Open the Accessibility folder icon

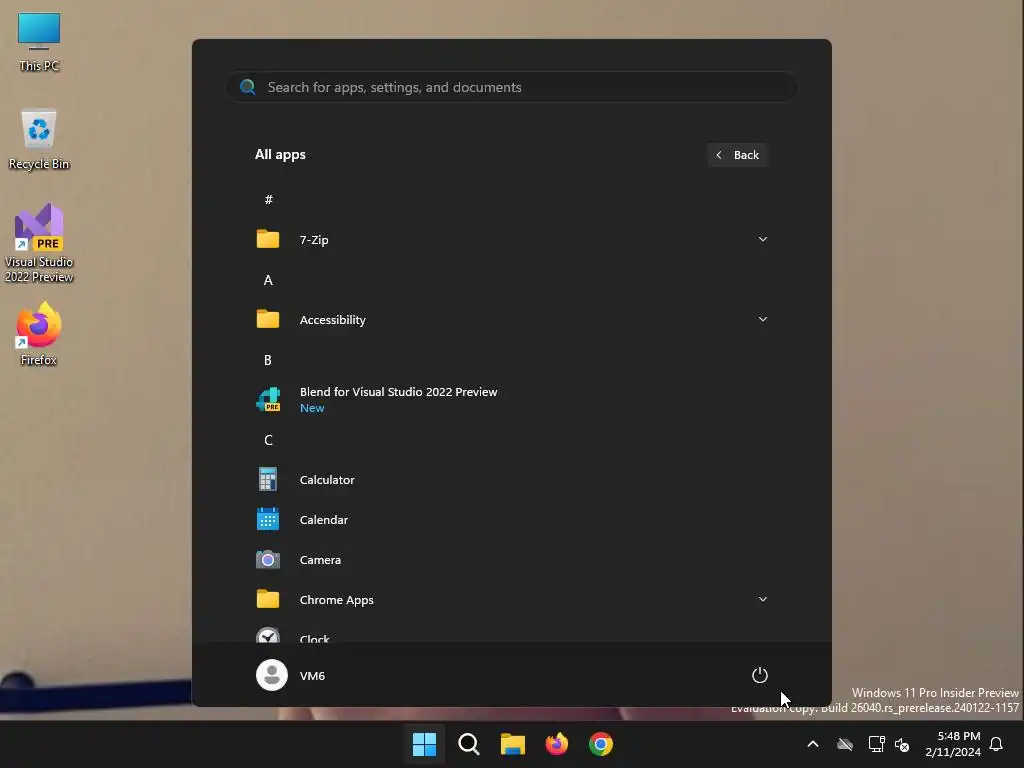click(268, 319)
